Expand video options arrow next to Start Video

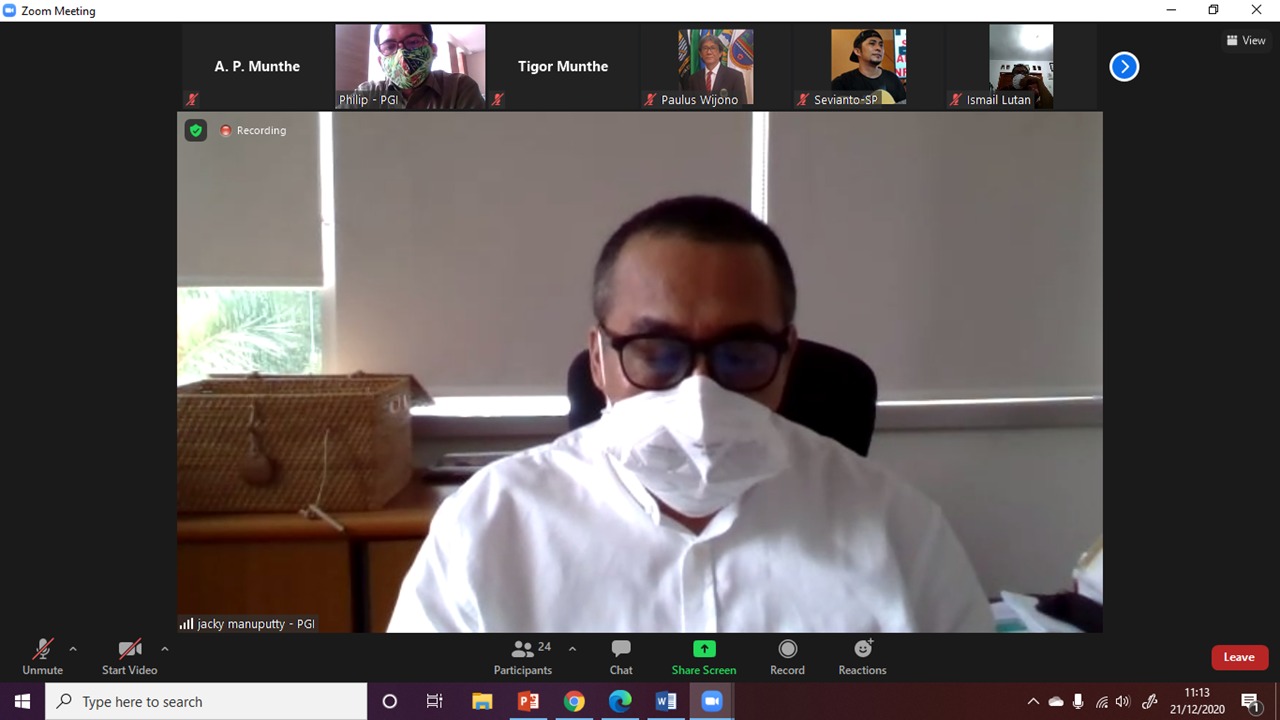tap(165, 649)
